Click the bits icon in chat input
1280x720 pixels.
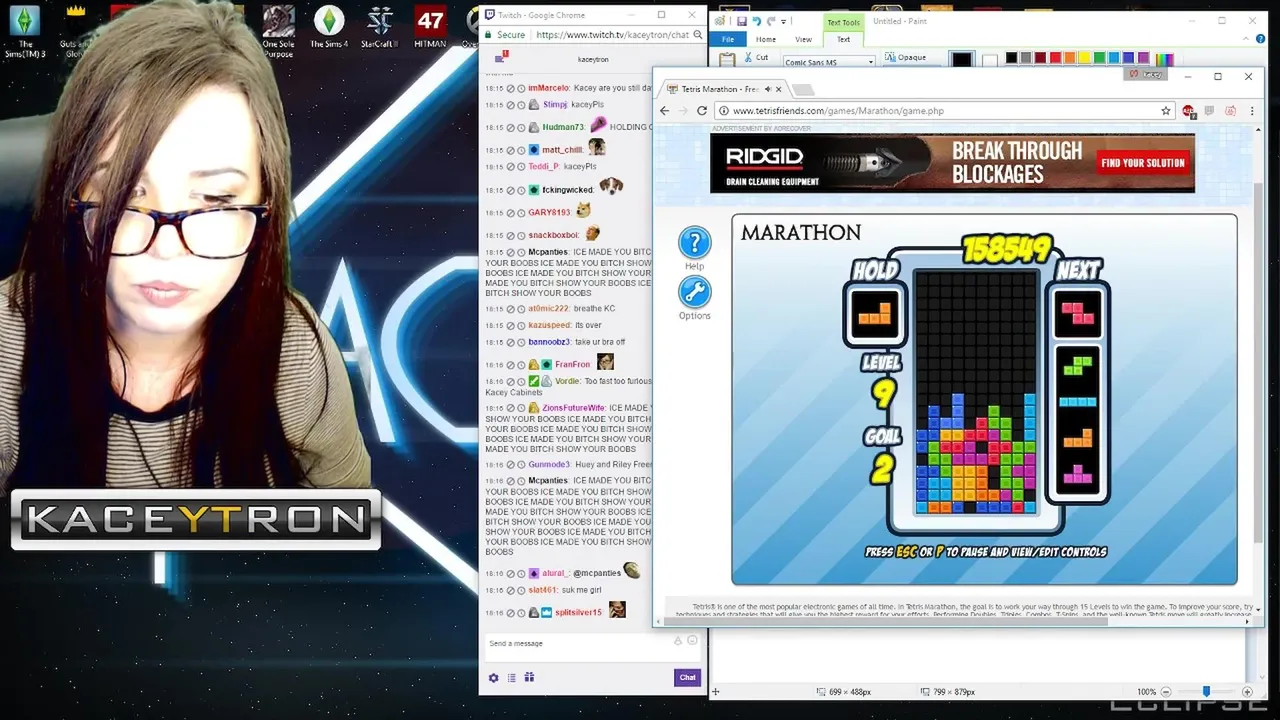[678, 641]
